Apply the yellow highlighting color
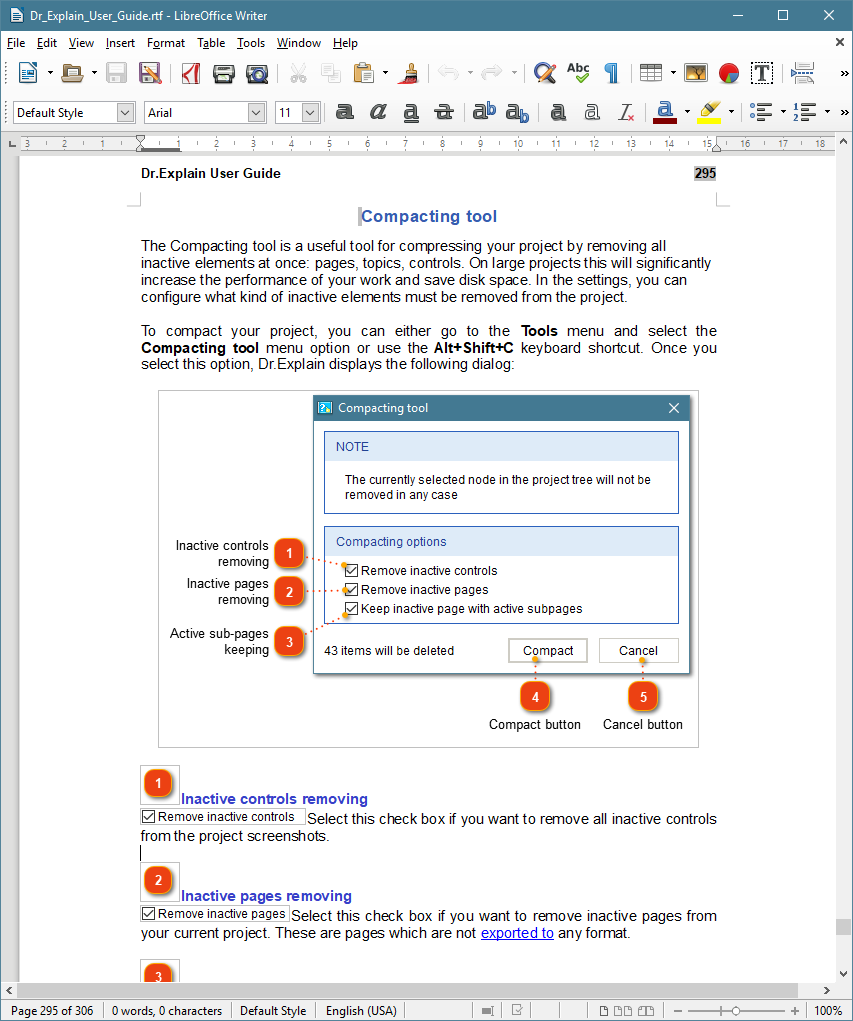Viewport: 853px width, 1021px height. click(x=709, y=112)
